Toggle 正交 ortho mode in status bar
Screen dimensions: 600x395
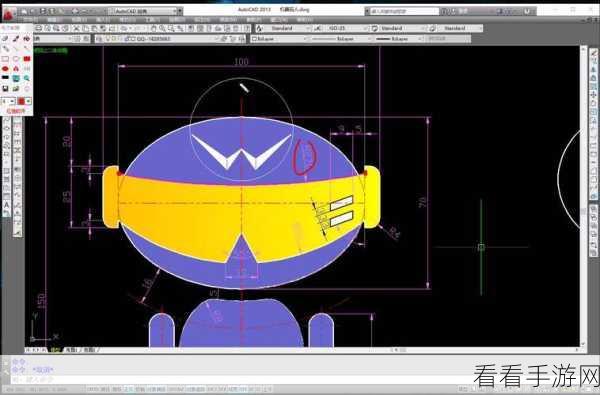128,389
